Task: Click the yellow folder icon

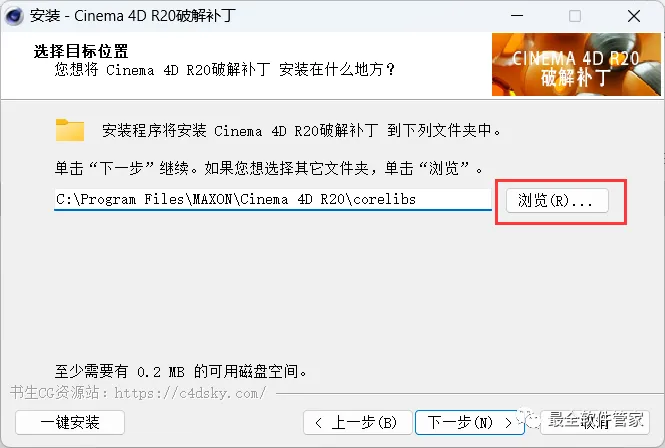Action: pyautogui.click(x=70, y=130)
